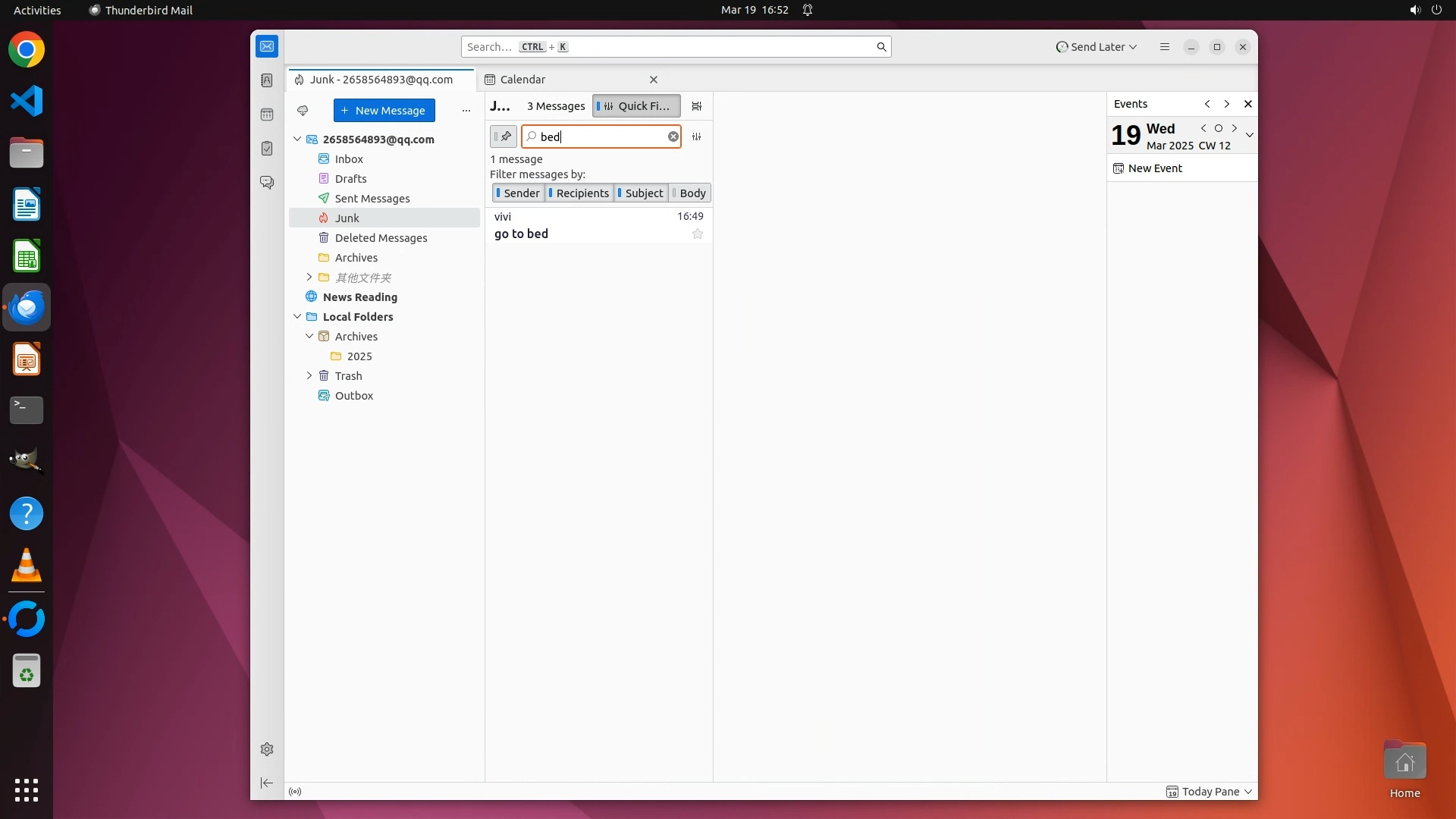The width and height of the screenshot is (1456, 819).
Task: Toggle the Quick Filter bar button
Action: [635, 106]
